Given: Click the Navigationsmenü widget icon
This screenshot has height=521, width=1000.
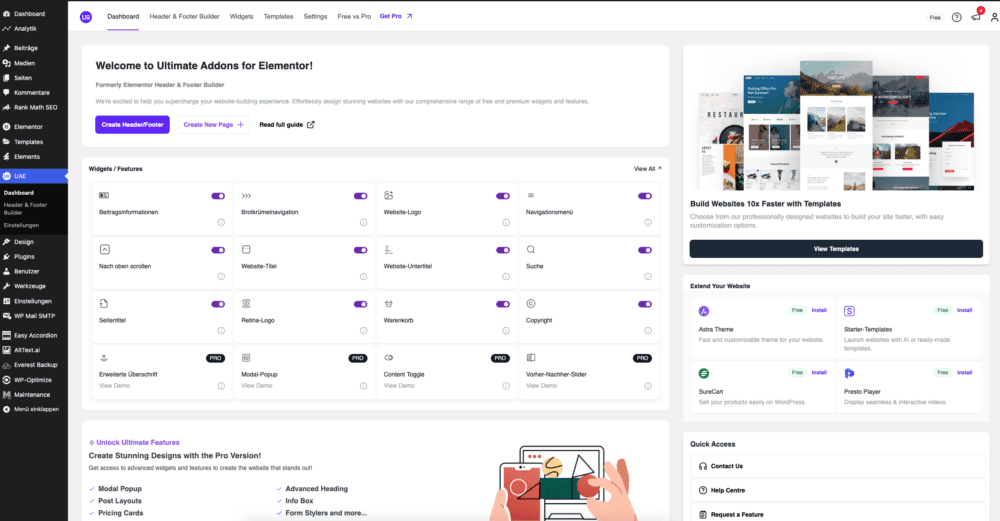Looking at the screenshot, I should click(531, 195).
